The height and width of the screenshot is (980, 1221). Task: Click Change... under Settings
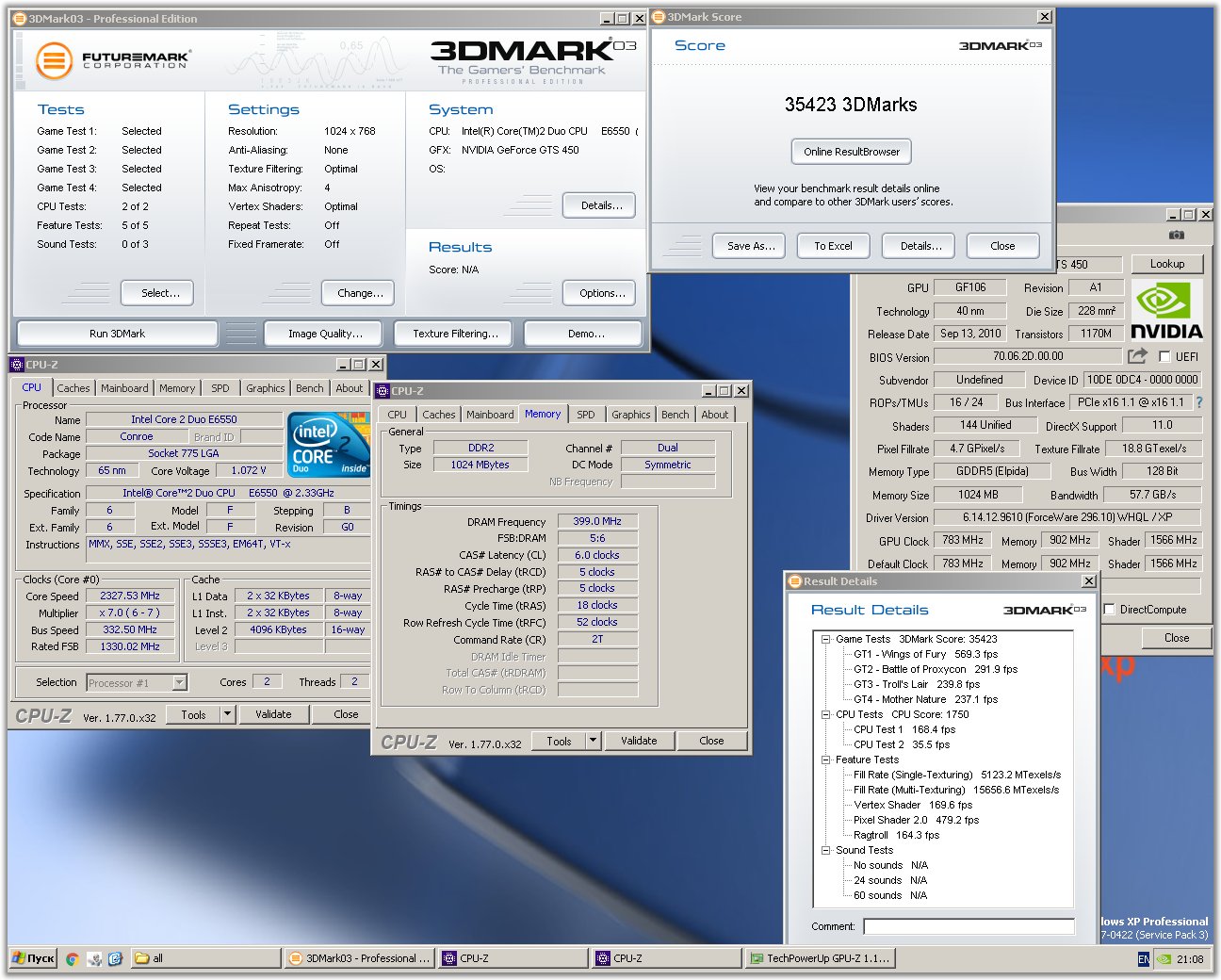point(360,293)
